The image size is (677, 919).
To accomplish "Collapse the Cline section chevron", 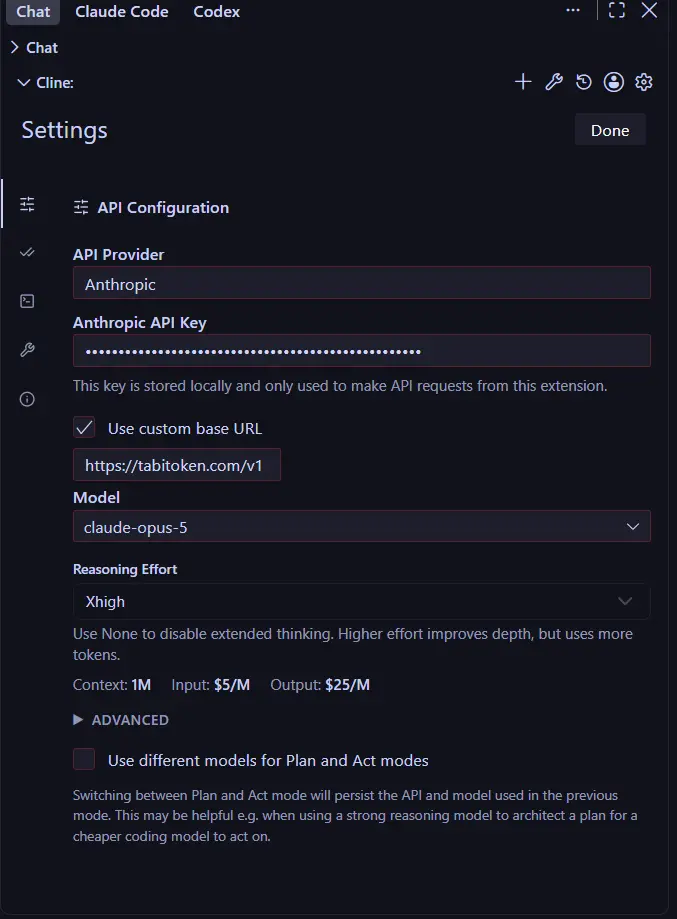I will point(23,83).
